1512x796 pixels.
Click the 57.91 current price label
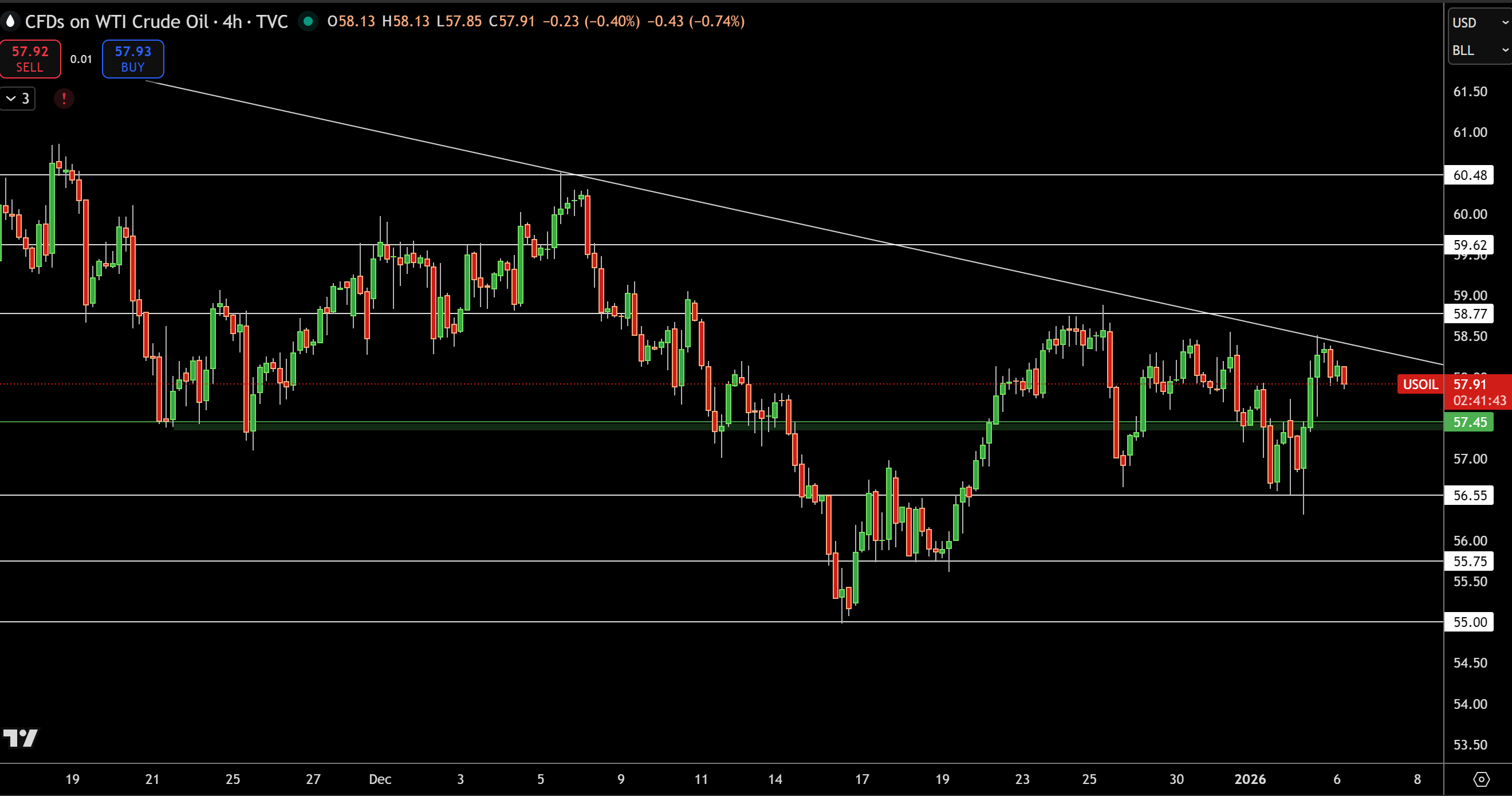click(x=1470, y=384)
